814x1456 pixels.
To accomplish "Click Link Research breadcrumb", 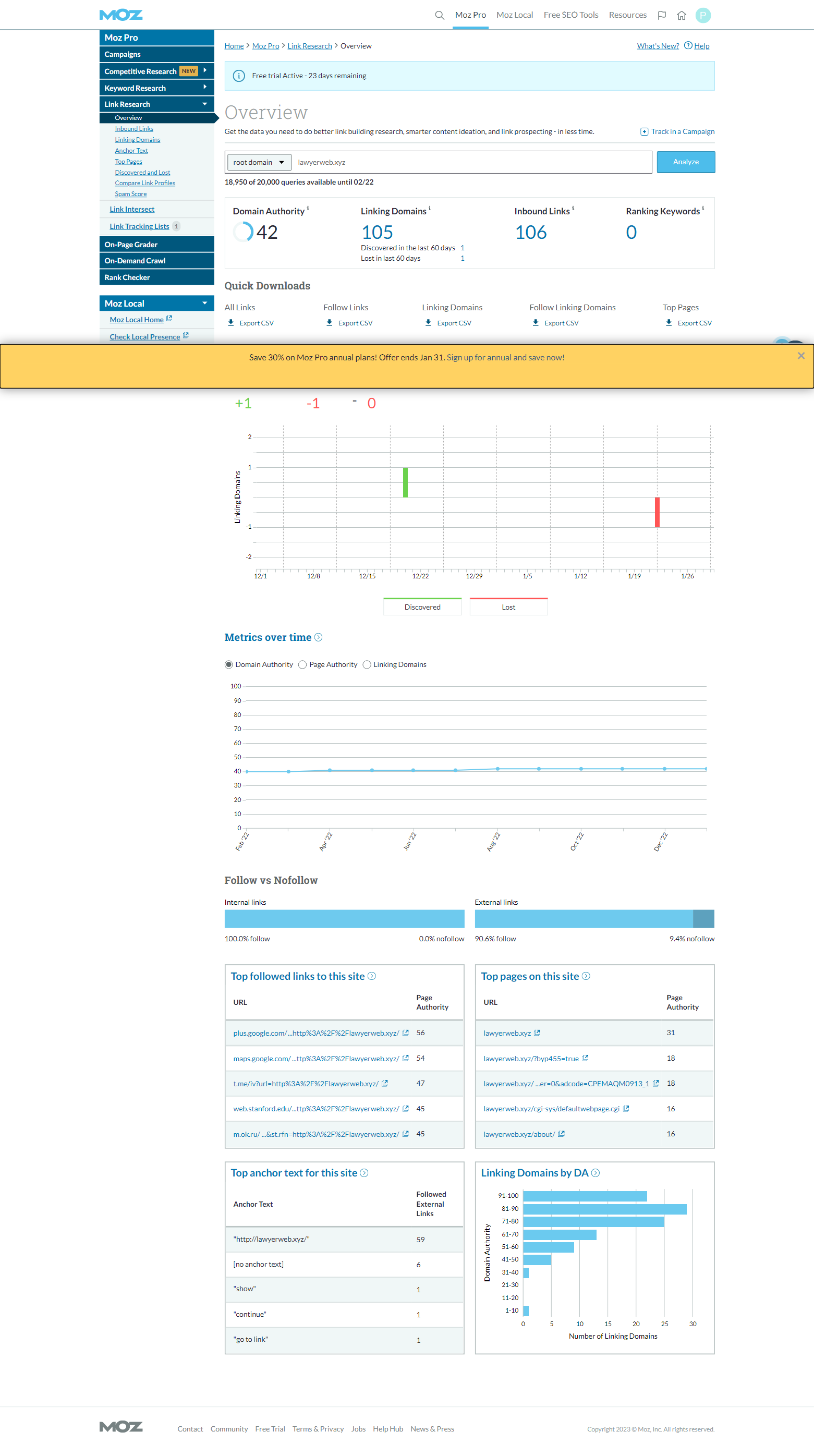I will click(310, 46).
